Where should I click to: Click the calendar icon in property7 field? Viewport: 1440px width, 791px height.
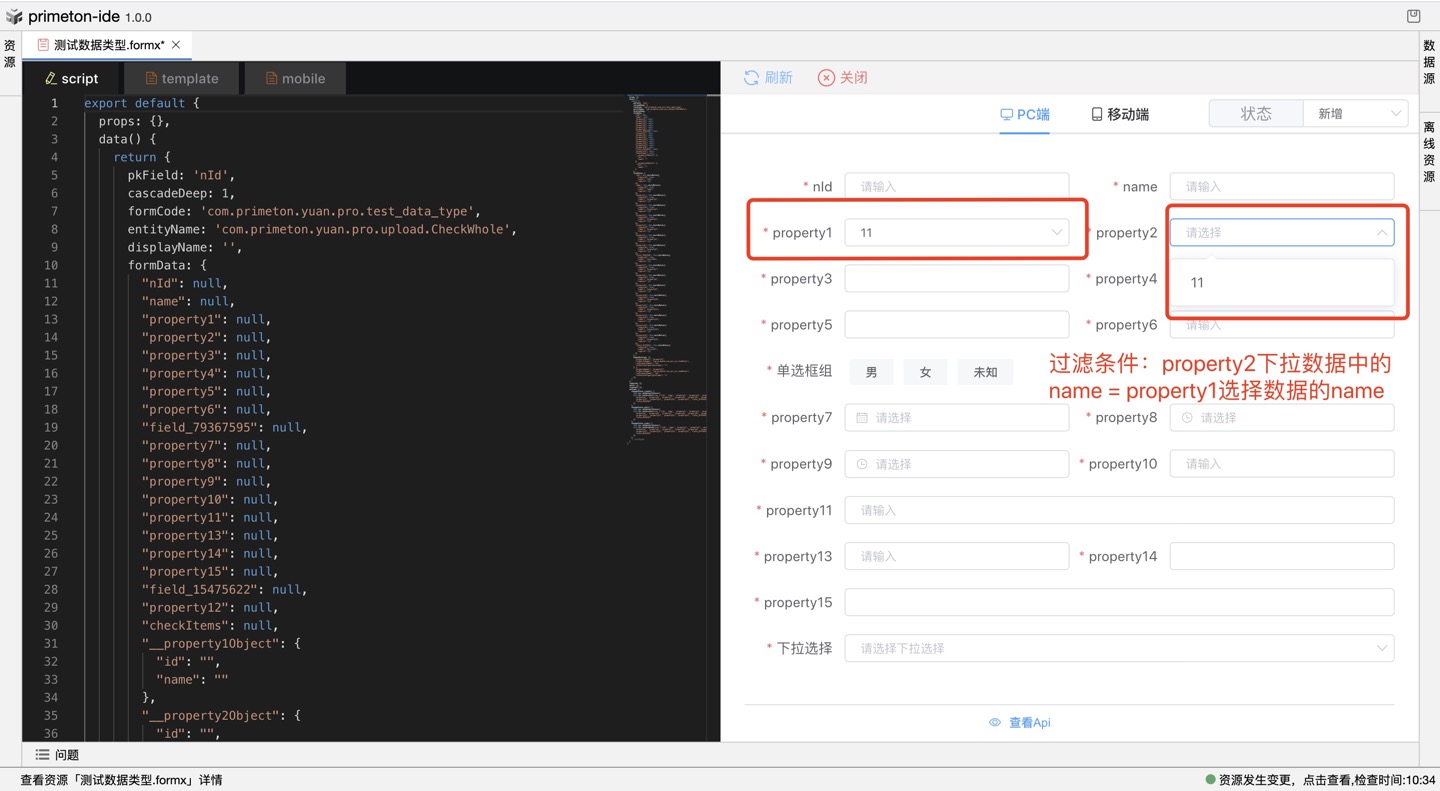point(862,418)
